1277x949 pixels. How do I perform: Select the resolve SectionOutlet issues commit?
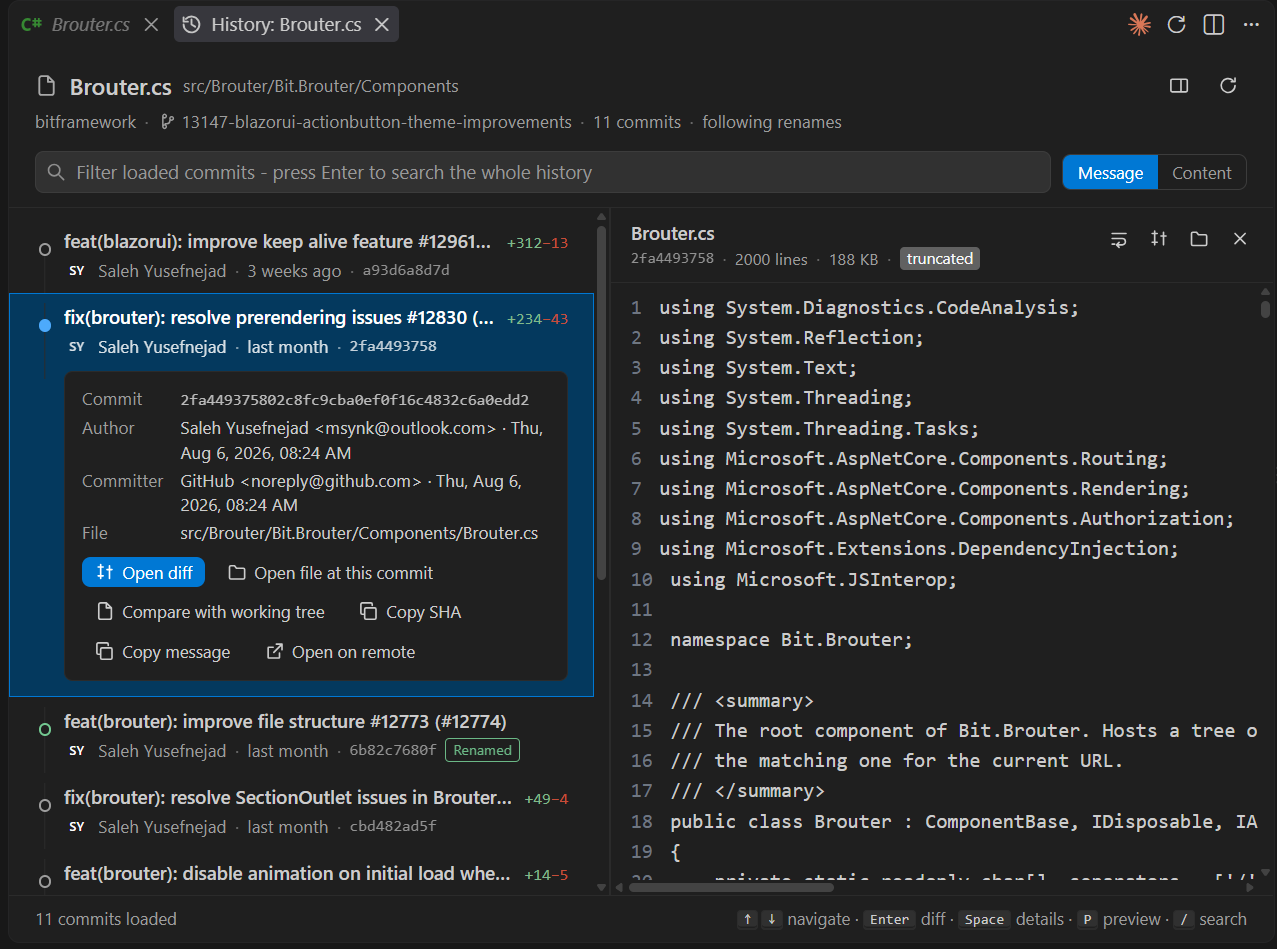301,811
